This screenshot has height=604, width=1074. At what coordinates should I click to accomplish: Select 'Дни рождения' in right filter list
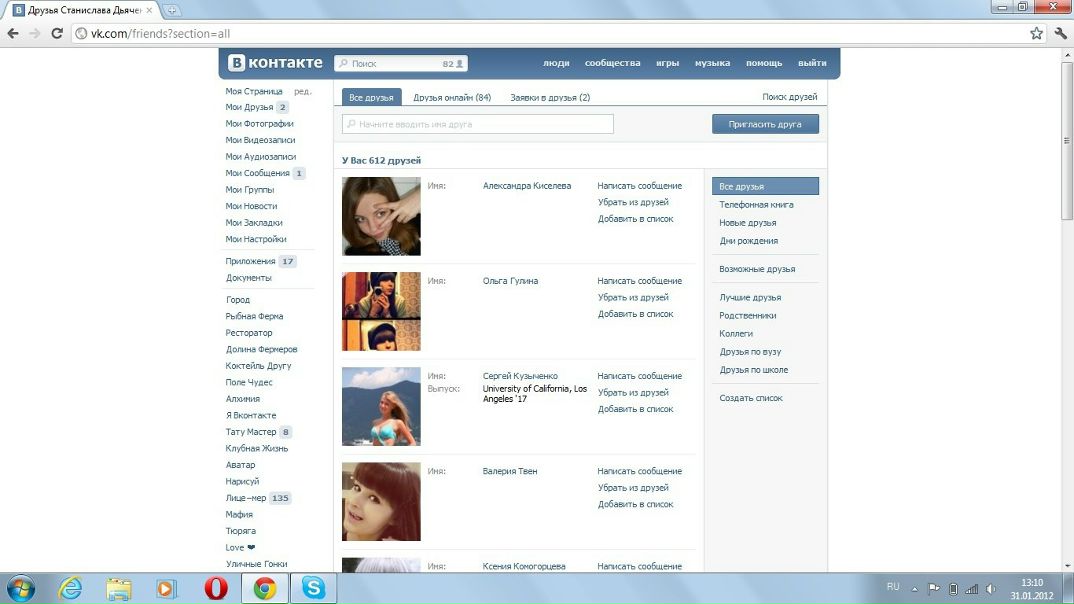pos(748,241)
